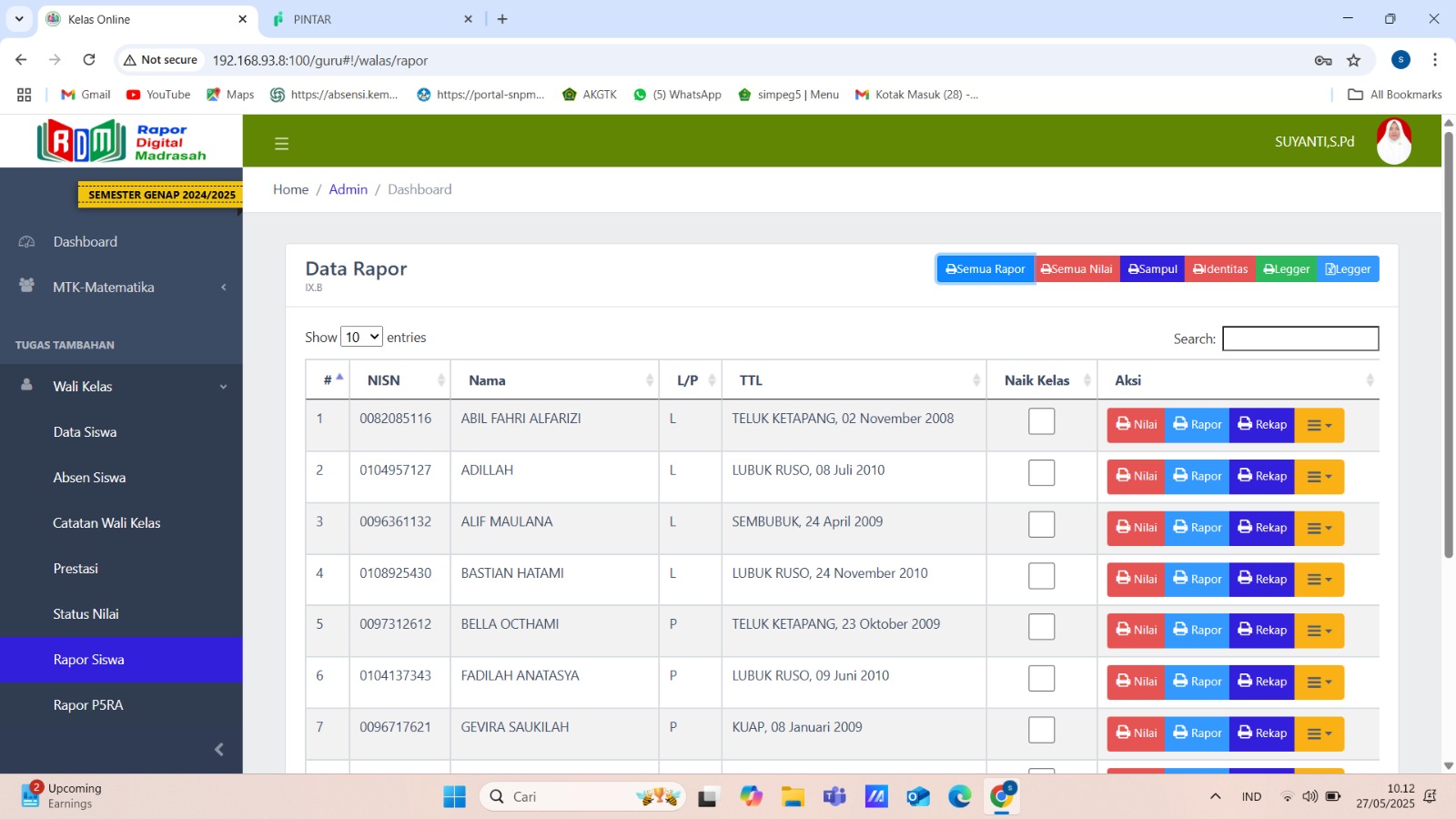The image size is (1456, 819).
Task: Bookmark this page with the star icon
Action: [x=1353, y=60]
